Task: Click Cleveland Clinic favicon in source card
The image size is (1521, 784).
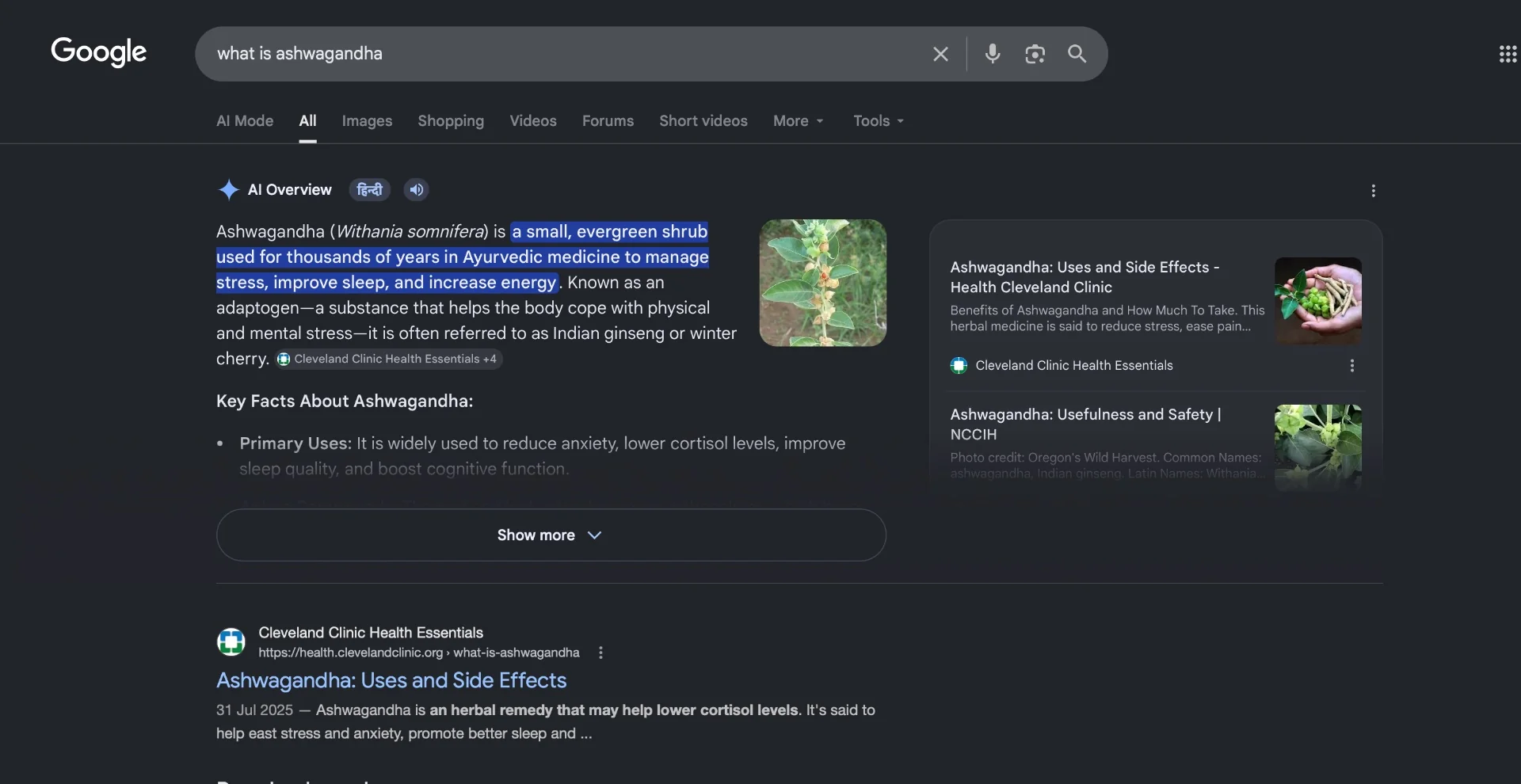Action: click(959, 365)
